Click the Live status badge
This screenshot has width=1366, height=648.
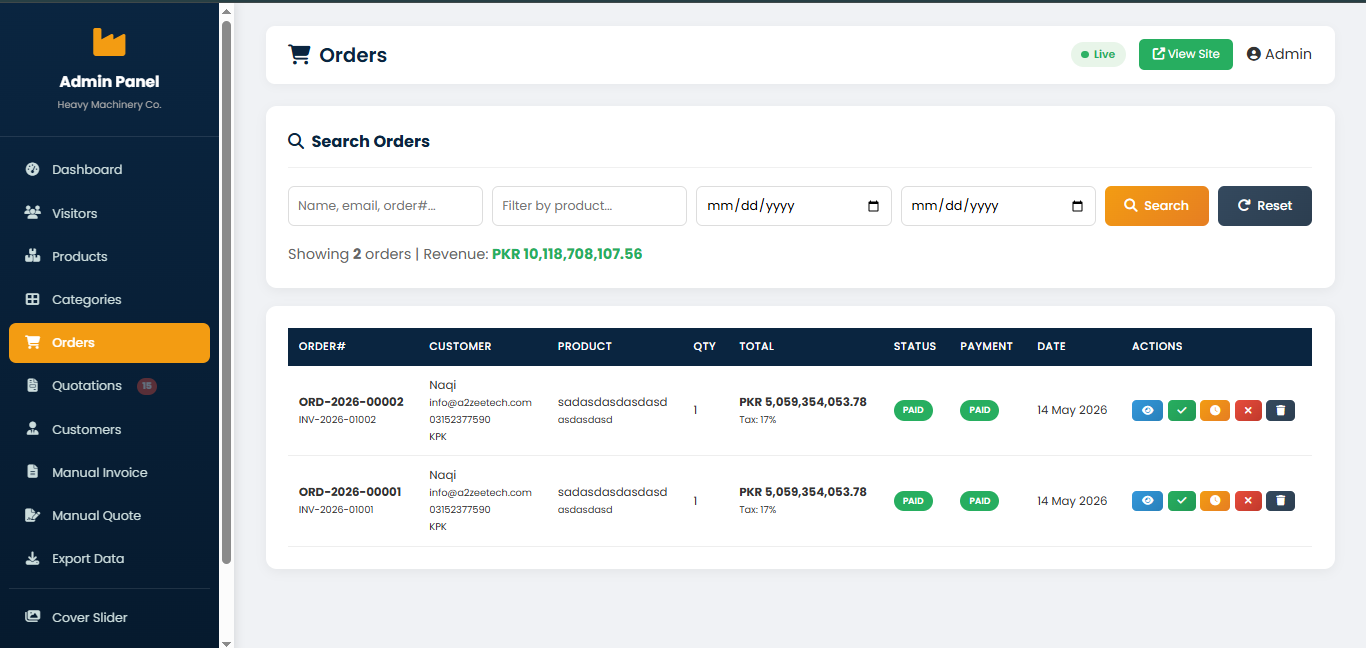click(1098, 54)
